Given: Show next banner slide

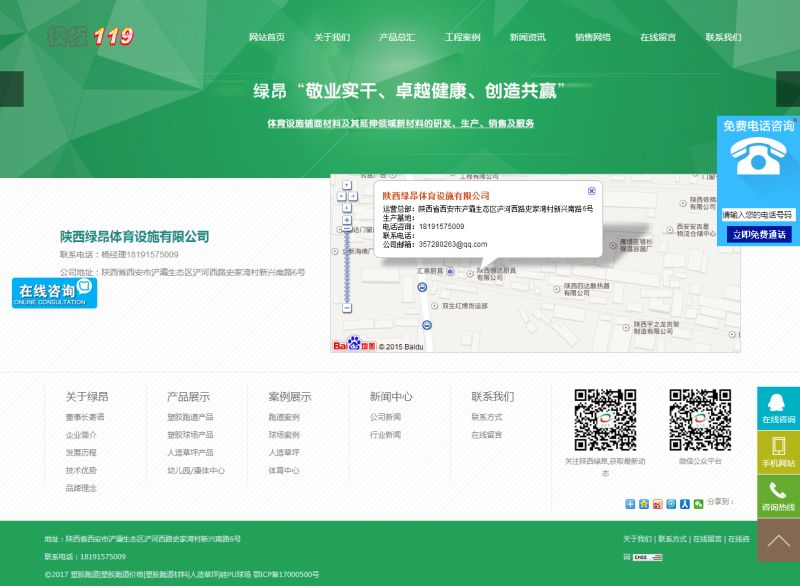Looking at the screenshot, I should (788, 89).
